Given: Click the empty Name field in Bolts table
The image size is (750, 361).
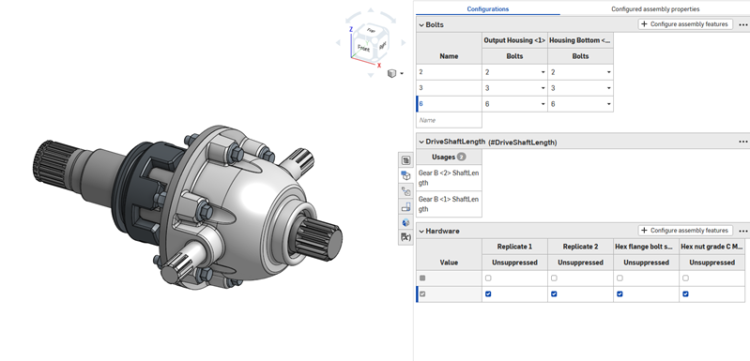Looking at the screenshot, I should pyautogui.click(x=449, y=120).
